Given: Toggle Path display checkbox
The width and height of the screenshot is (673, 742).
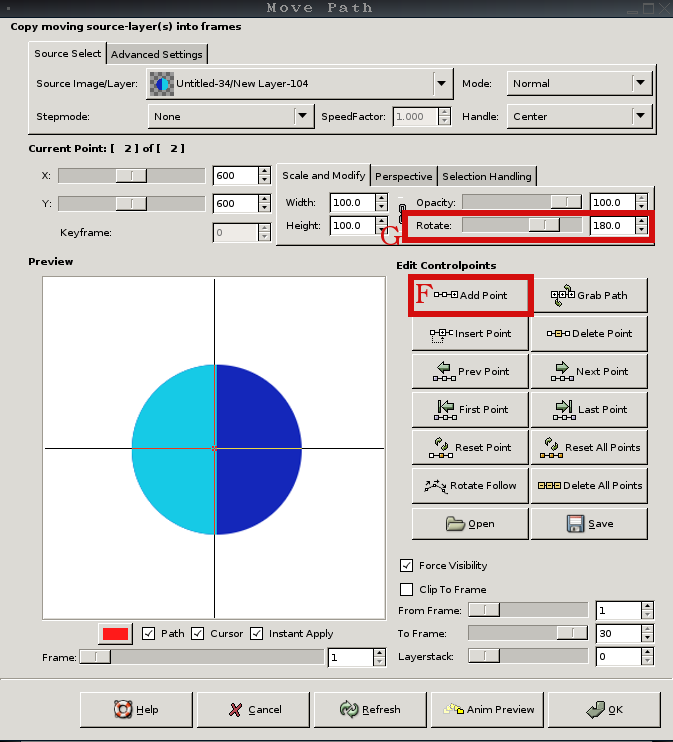Looking at the screenshot, I should tap(148, 634).
